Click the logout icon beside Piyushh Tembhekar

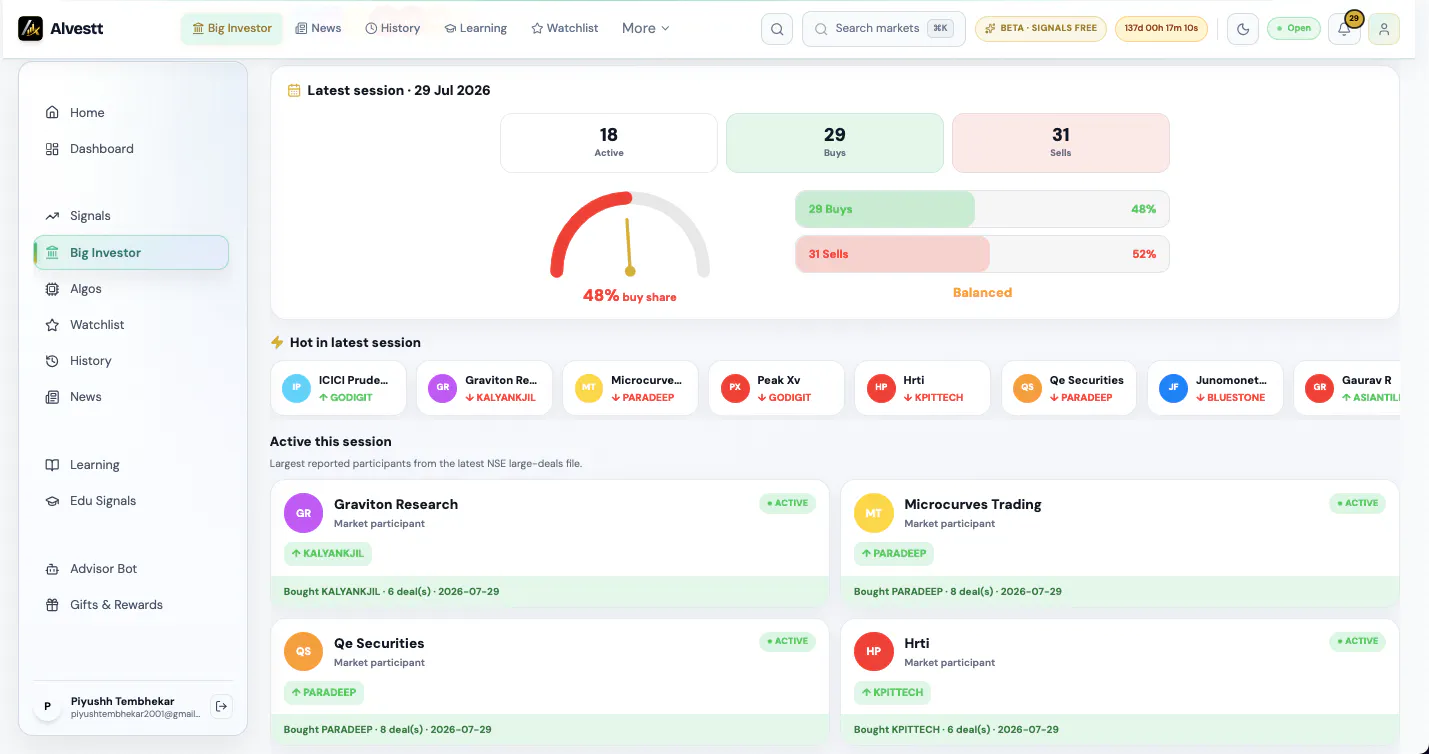tap(222, 706)
